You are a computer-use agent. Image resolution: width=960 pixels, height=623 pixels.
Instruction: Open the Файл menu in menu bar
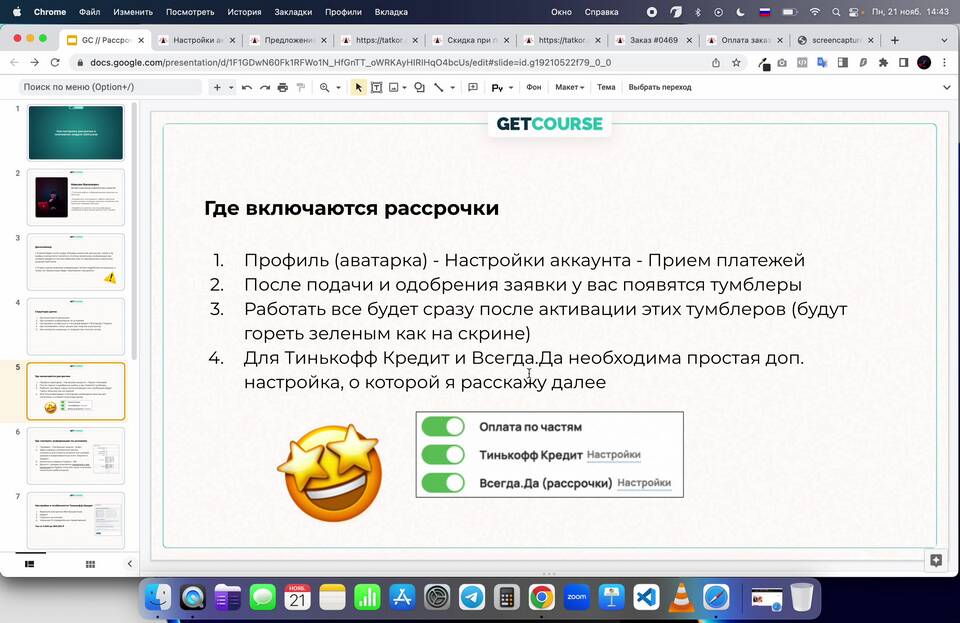pos(89,12)
